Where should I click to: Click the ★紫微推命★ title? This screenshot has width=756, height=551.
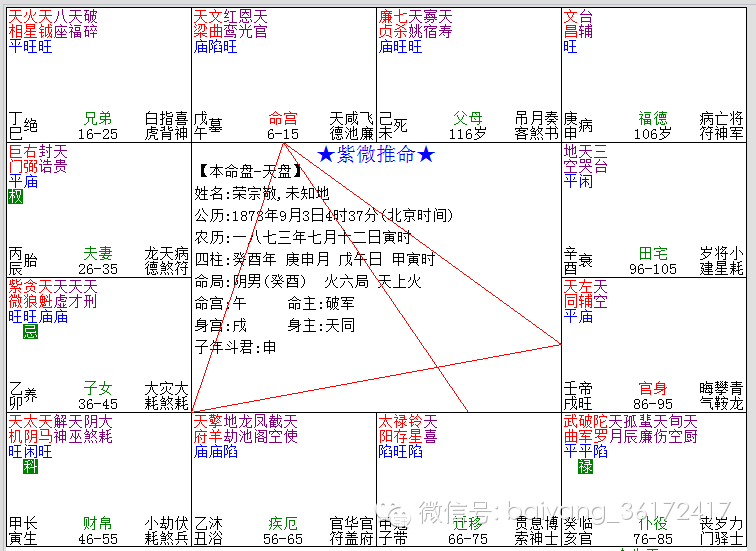coord(376,155)
